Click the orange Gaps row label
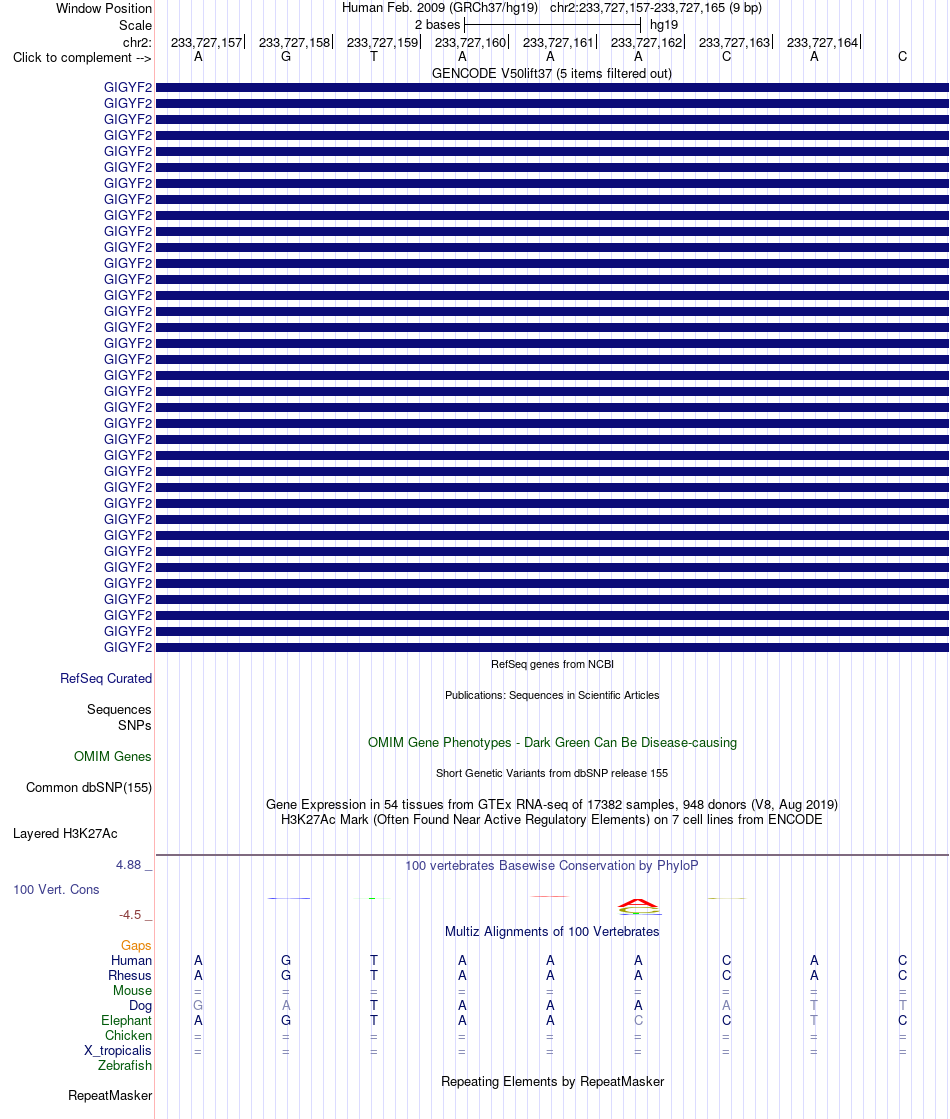The image size is (950, 1119). pos(136,946)
